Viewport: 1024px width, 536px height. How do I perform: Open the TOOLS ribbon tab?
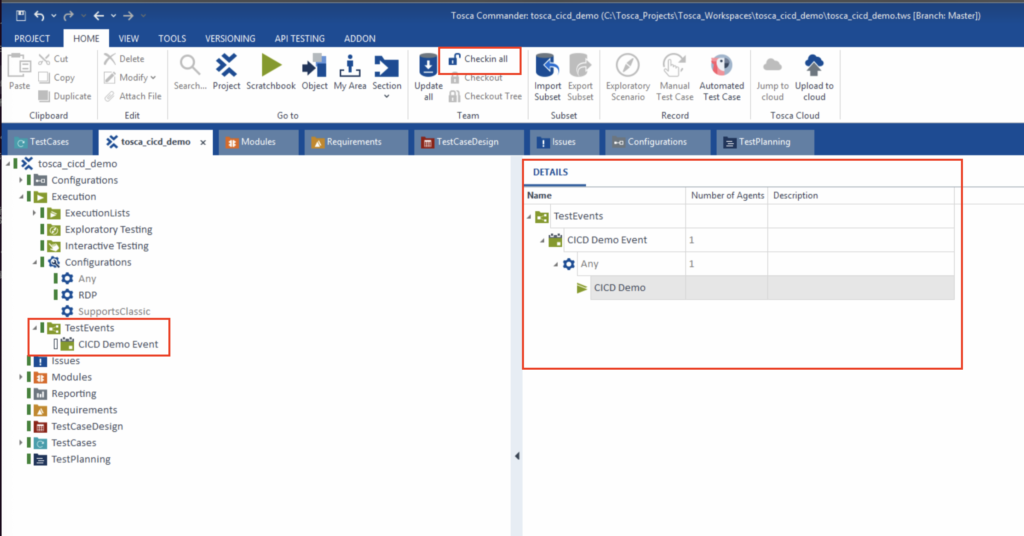172,39
